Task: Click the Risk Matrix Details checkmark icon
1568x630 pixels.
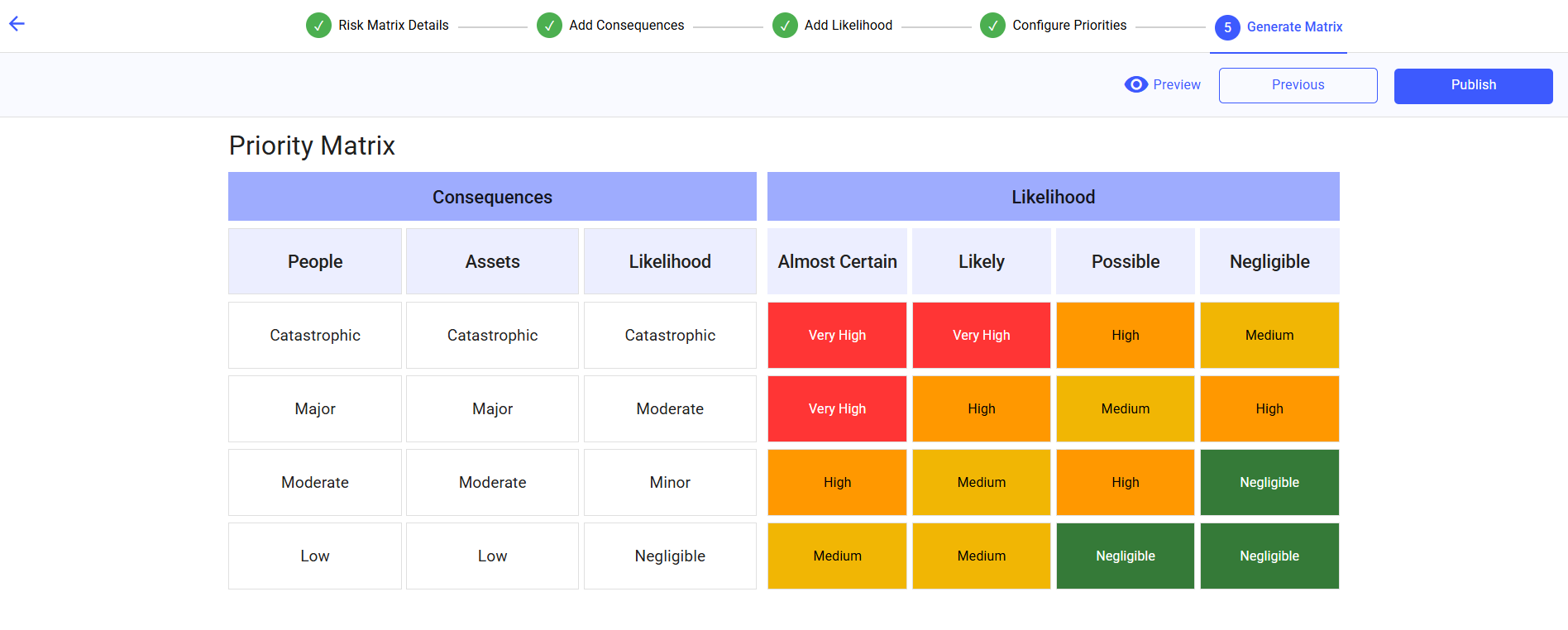Action: (x=318, y=26)
